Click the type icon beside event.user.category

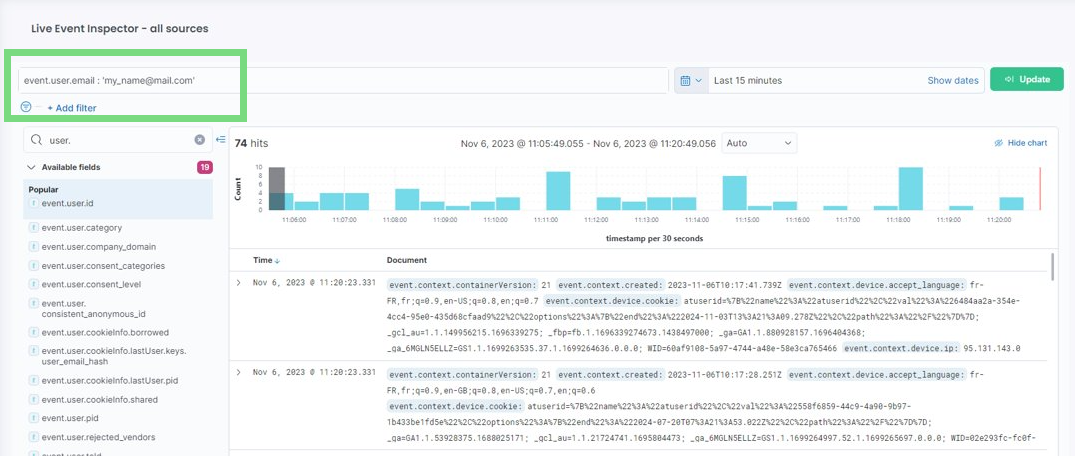pyautogui.click(x=33, y=228)
